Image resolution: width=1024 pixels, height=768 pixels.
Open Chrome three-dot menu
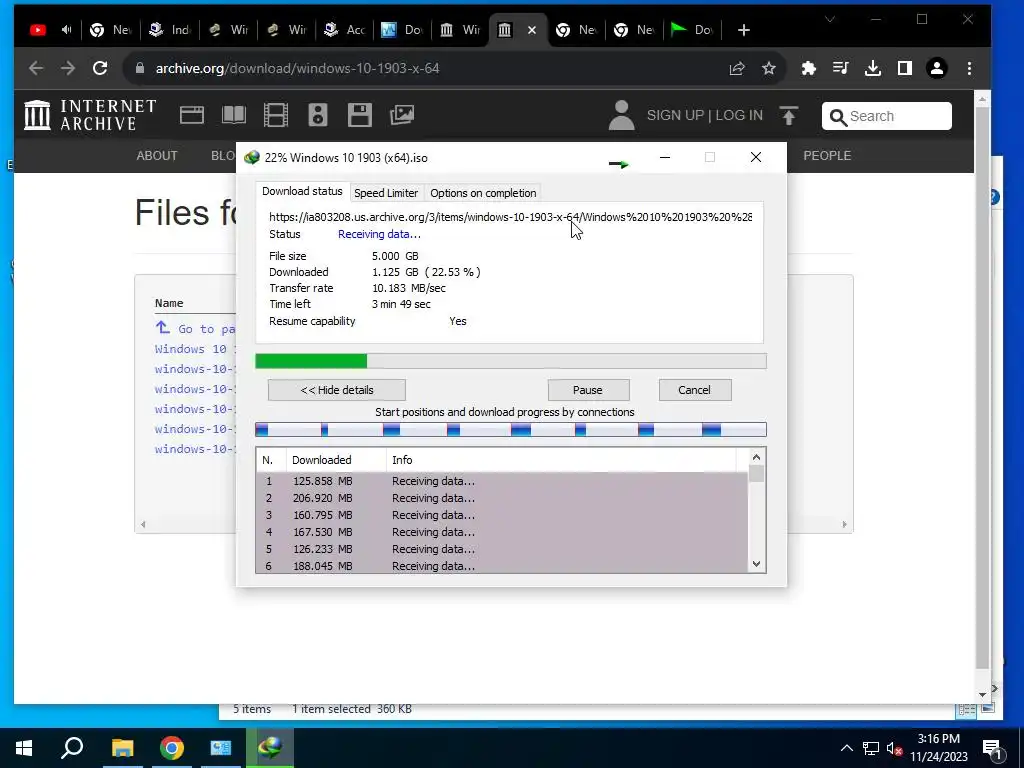(x=969, y=68)
